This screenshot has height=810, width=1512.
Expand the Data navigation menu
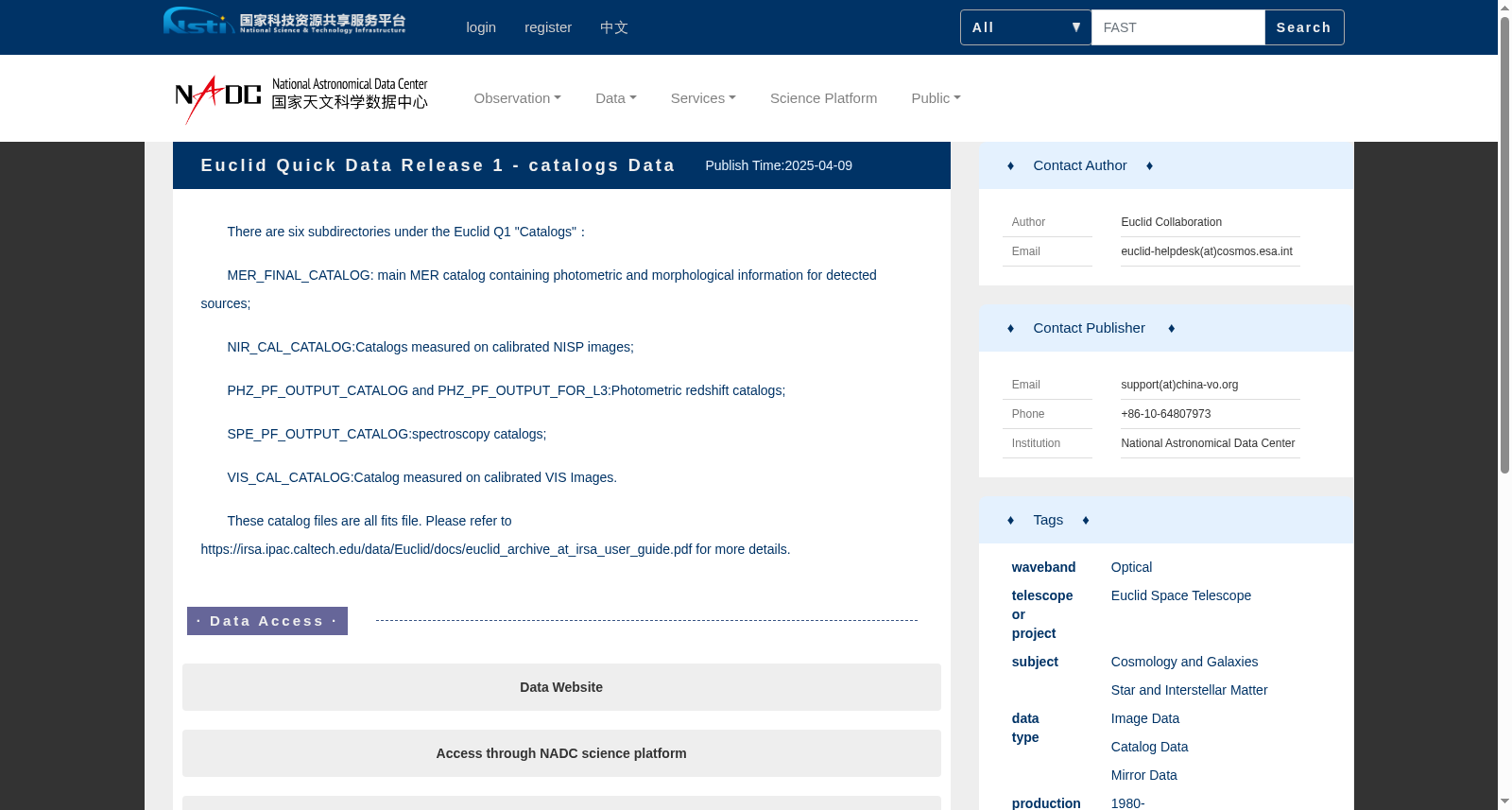(616, 98)
